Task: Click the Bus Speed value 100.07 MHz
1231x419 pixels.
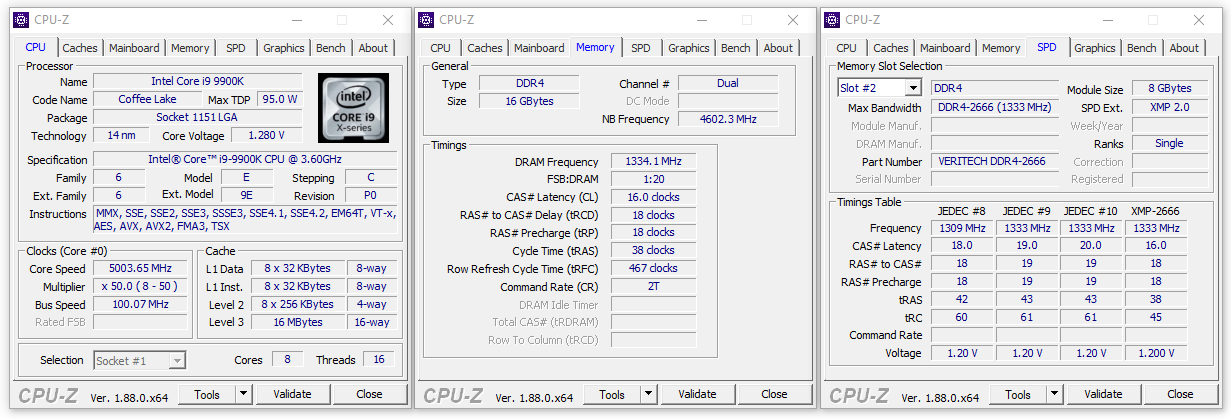Action: click(x=141, y=304)
